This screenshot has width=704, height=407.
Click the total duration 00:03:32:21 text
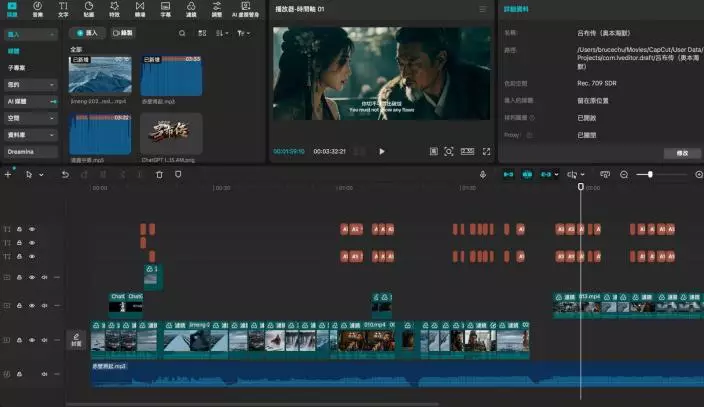click(x=330, y=152)
